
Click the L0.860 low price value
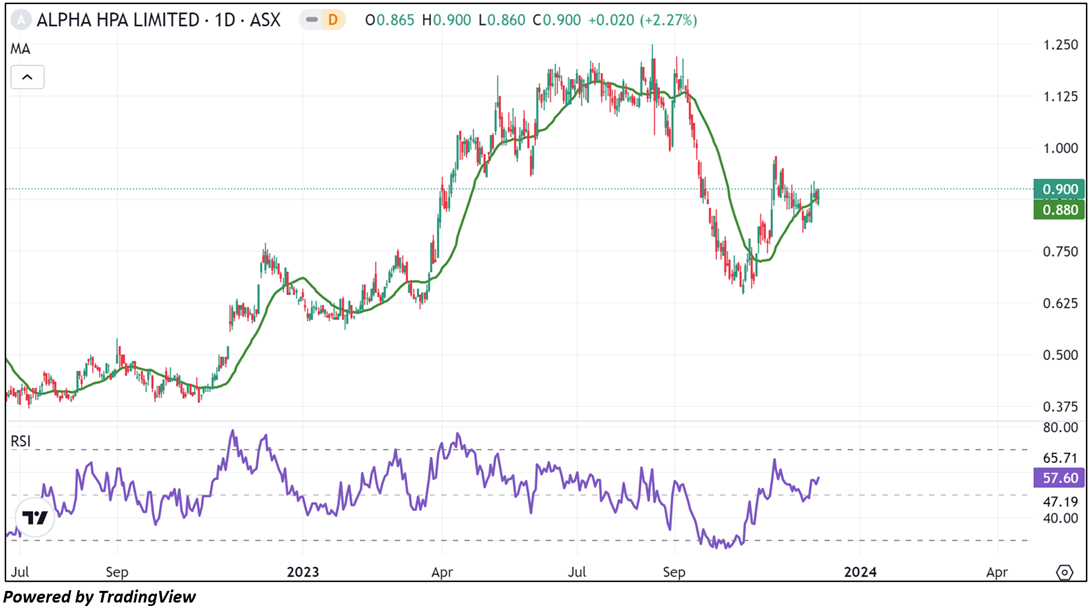click(502, 20)
